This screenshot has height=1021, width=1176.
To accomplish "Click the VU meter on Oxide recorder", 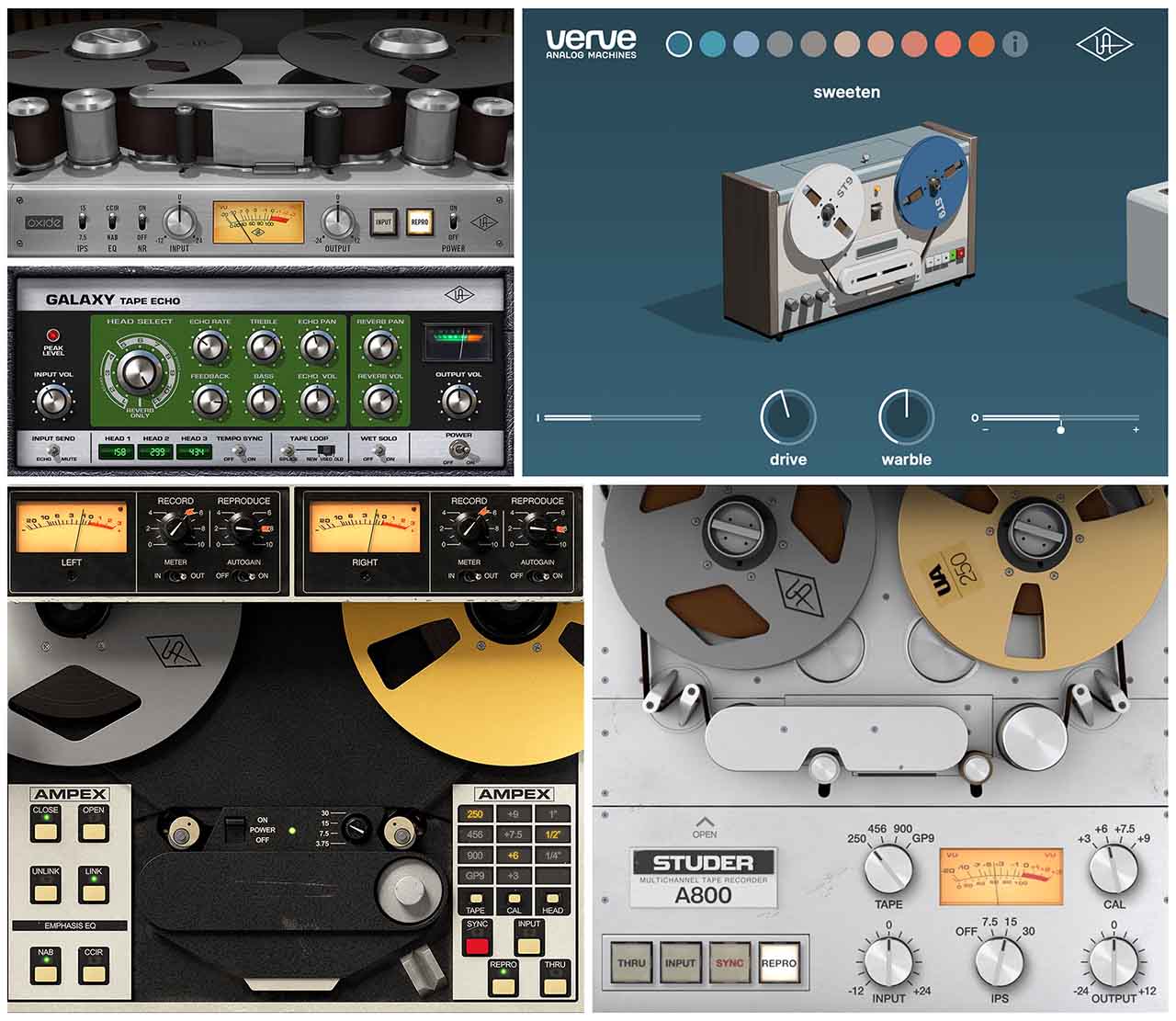I will tap(258, 222).
